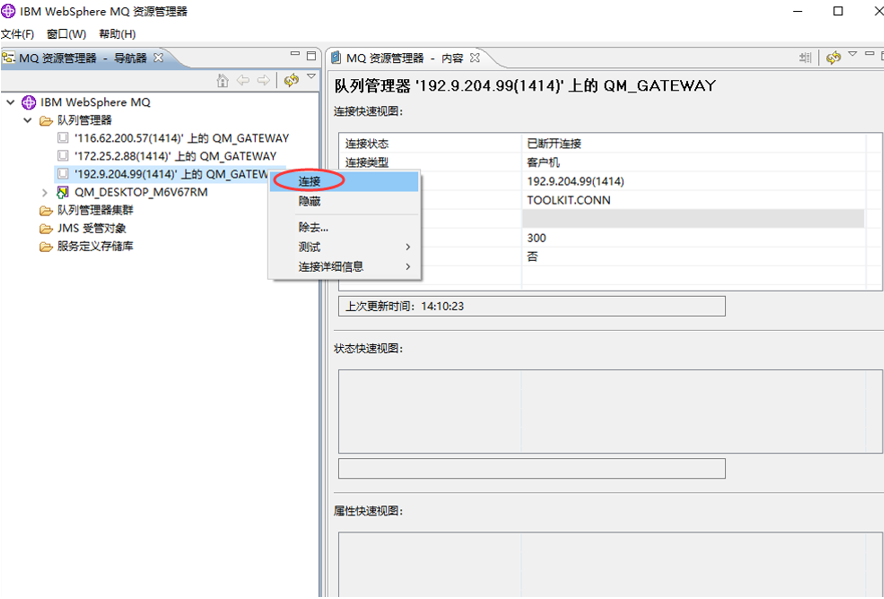Collapse the IBM WebSphere MQ tree node
This screenshot has height=599, width=884.
point(11,102)
